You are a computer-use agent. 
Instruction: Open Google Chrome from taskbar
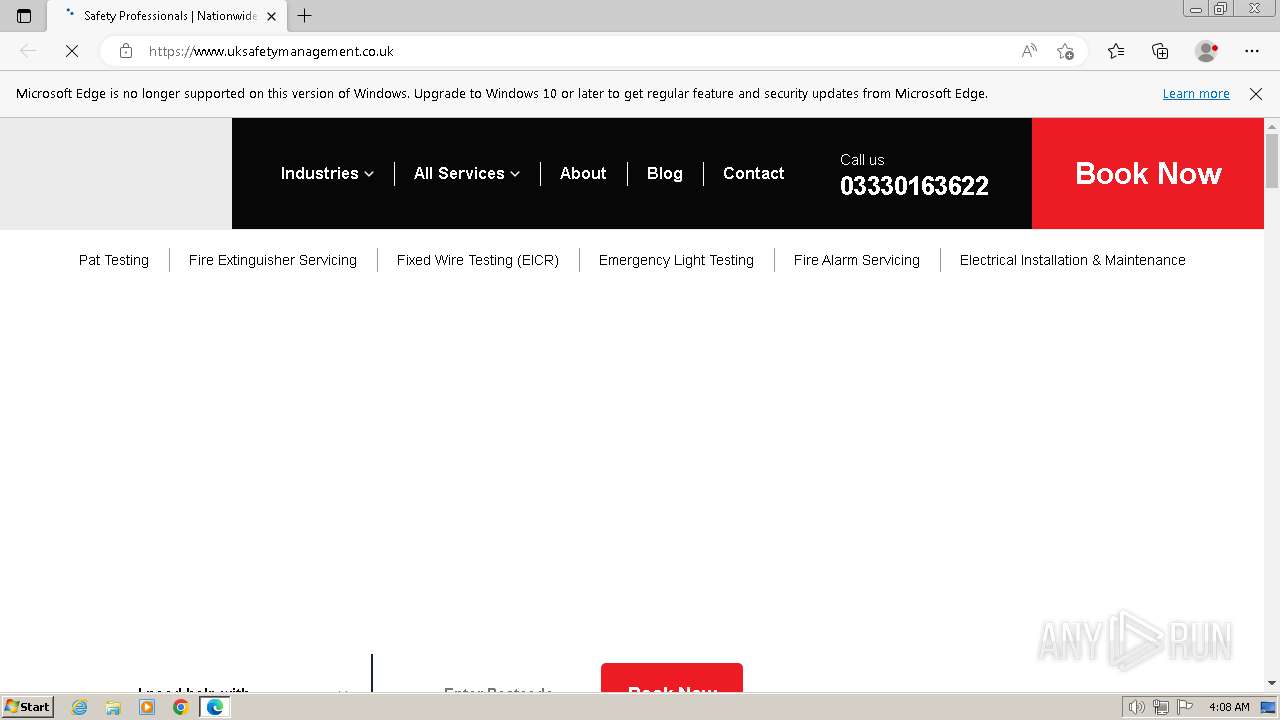click(x=180, y=707)
